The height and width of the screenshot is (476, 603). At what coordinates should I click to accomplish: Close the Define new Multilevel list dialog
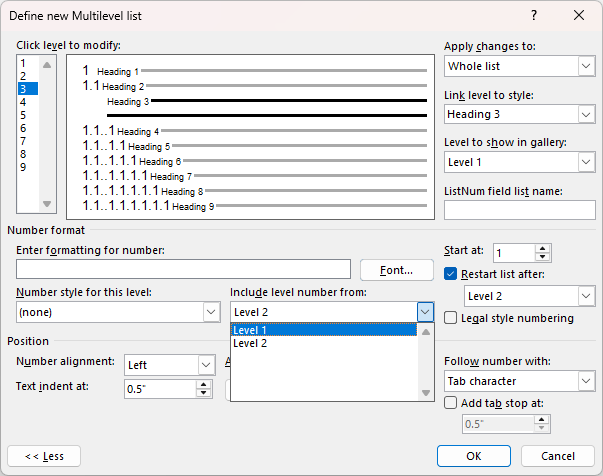click(x=579, y=15)
